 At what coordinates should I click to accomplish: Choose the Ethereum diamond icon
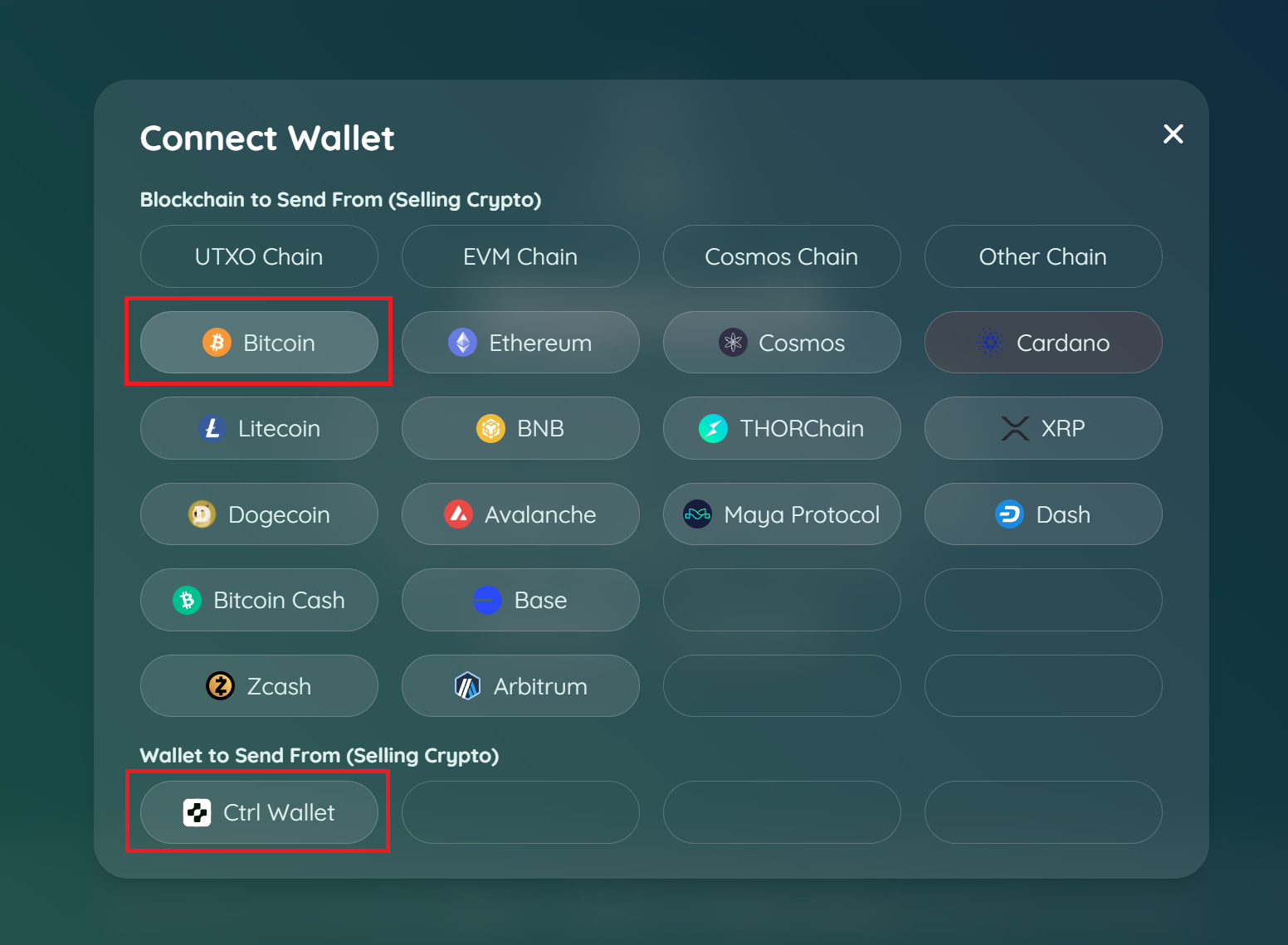pos(462,342)
